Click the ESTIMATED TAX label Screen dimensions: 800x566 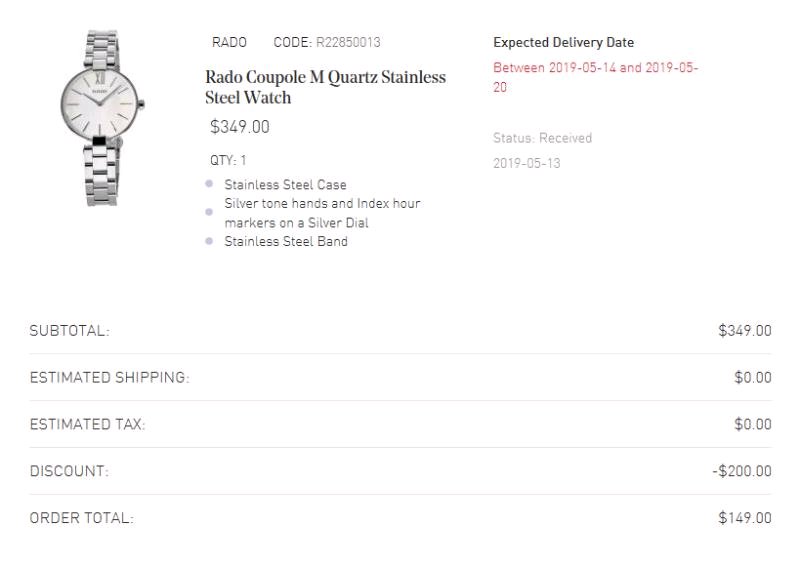point(87,425)
